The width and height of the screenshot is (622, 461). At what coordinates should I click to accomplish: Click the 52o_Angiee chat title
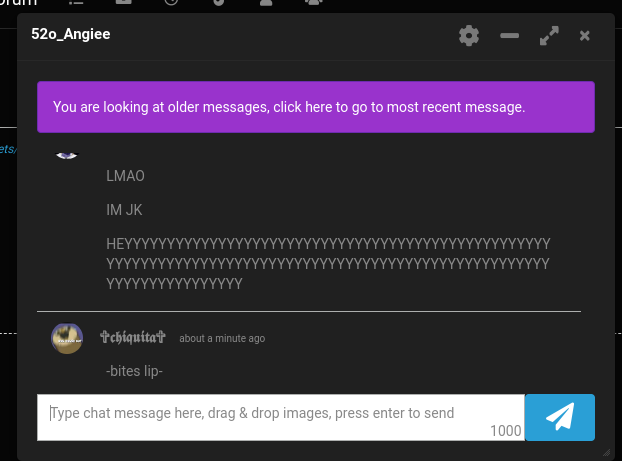coord(71,34)
